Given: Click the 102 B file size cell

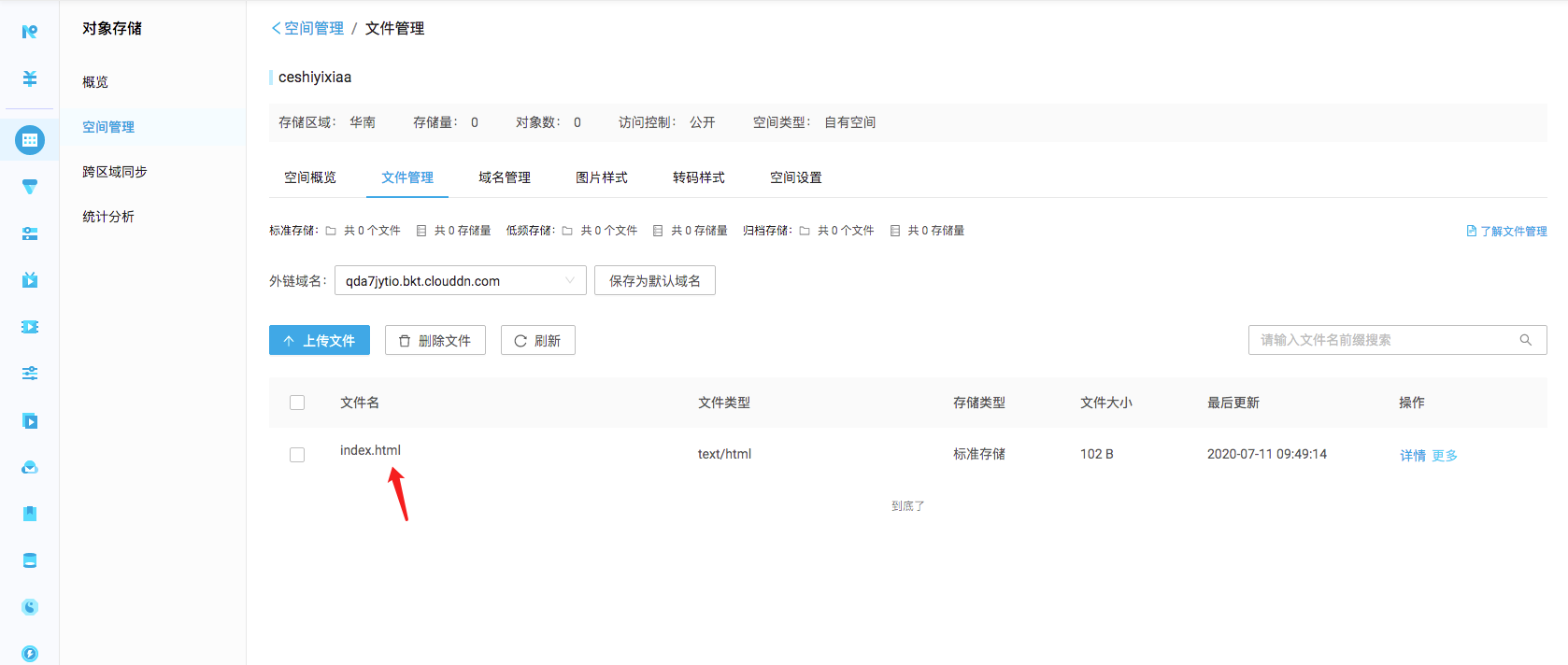Looking at the screenshot, I should click(x=1097, y=454).
